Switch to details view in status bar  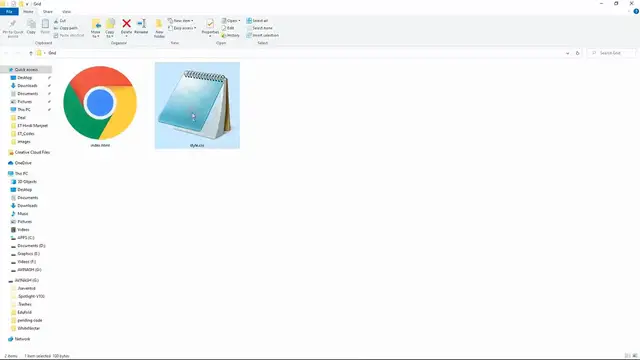tap(628, 356)
